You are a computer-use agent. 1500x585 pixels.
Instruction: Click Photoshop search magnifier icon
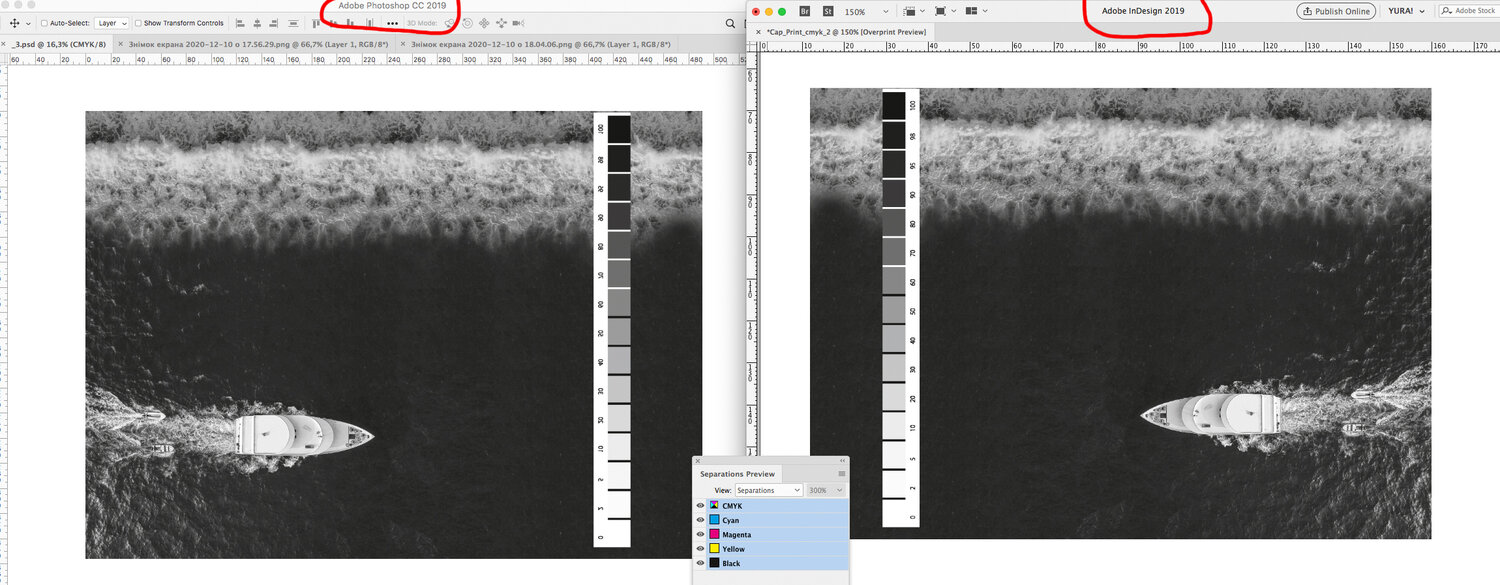pyautogui.click(x=732, y=23)
